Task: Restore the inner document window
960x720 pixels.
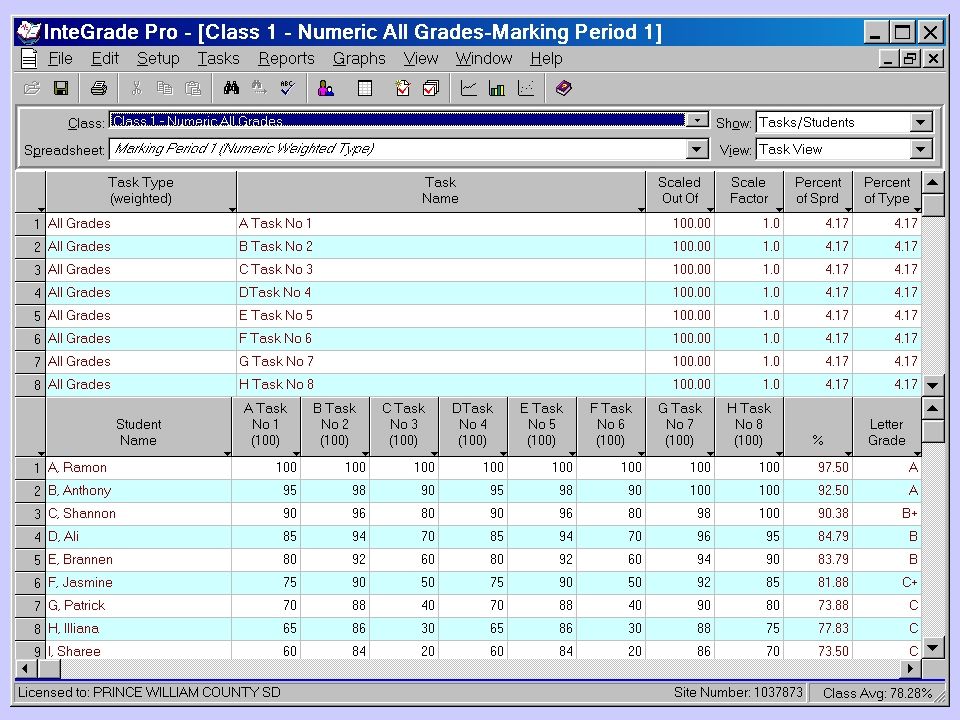Action: 910,59
